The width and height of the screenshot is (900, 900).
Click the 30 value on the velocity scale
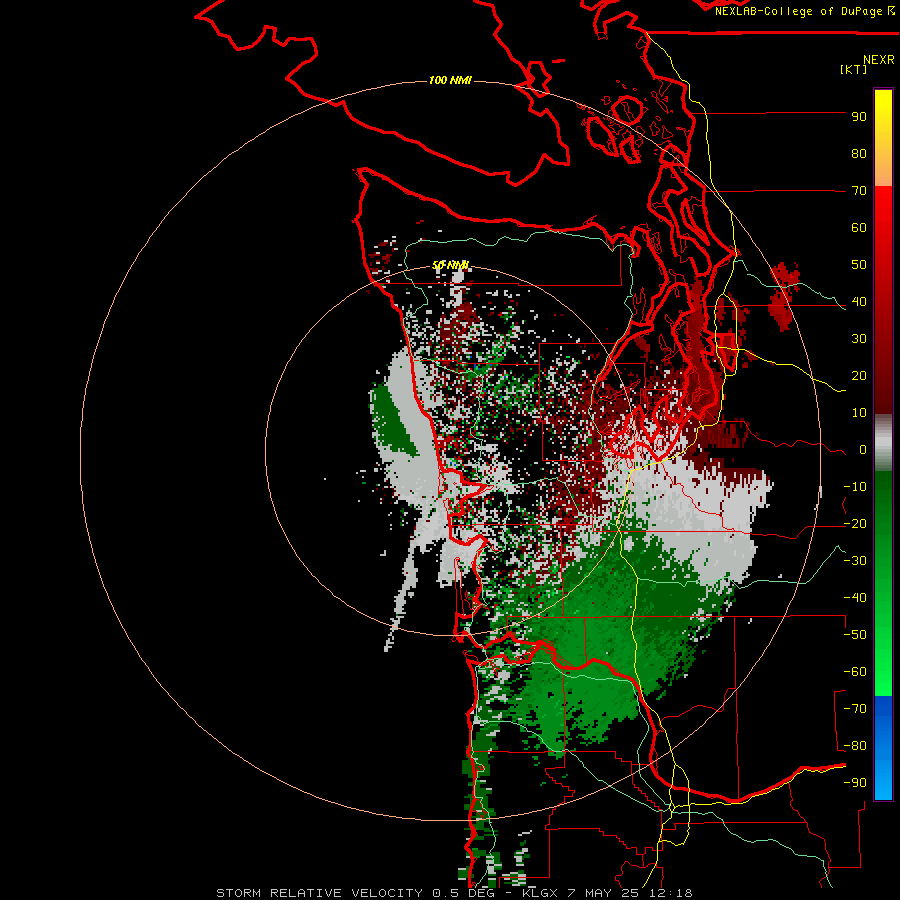[x=859, y=339]
